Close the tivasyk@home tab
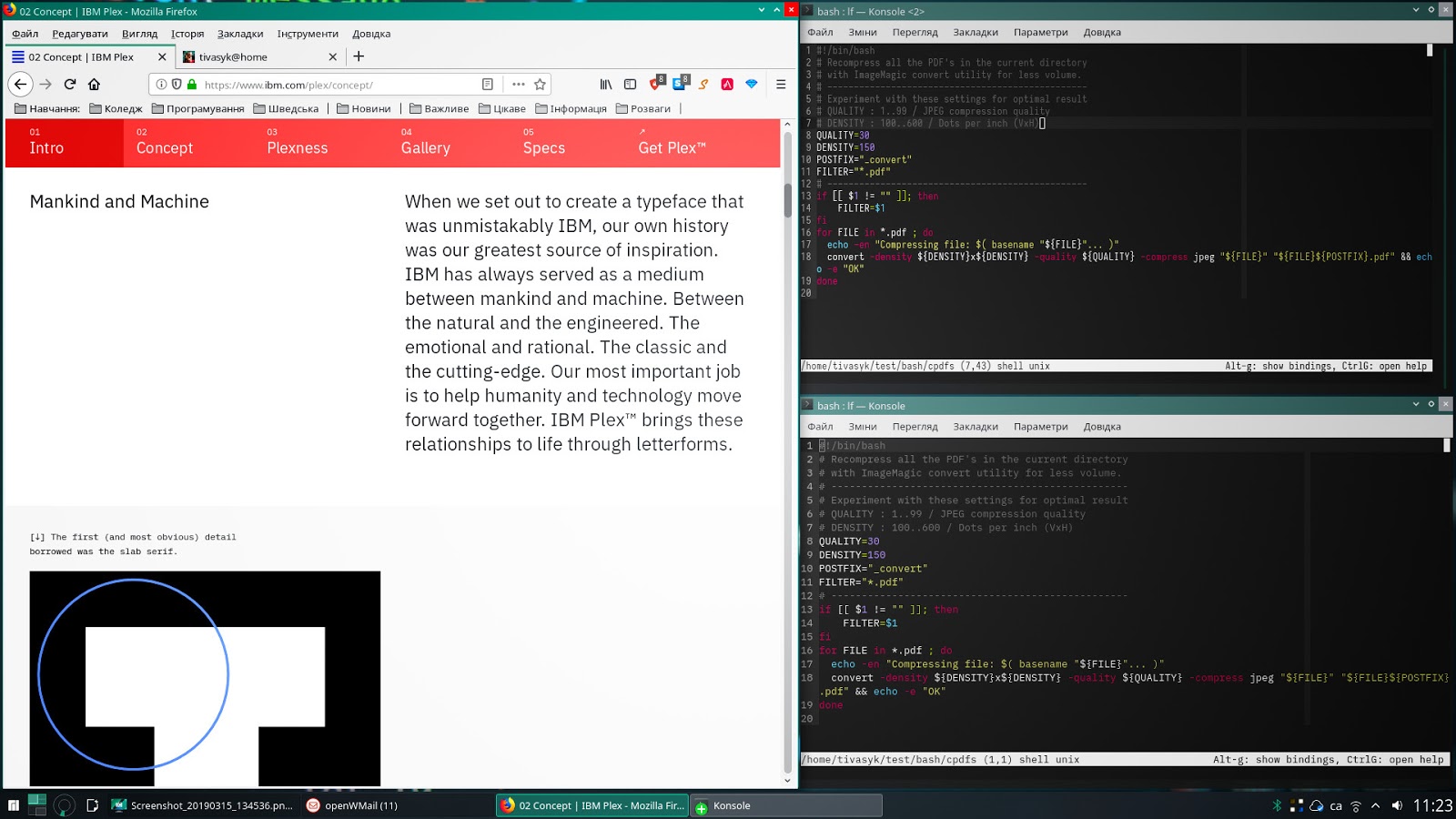Image resolution: width=1456 pixels, height=819 pixels. click(332, 56)
